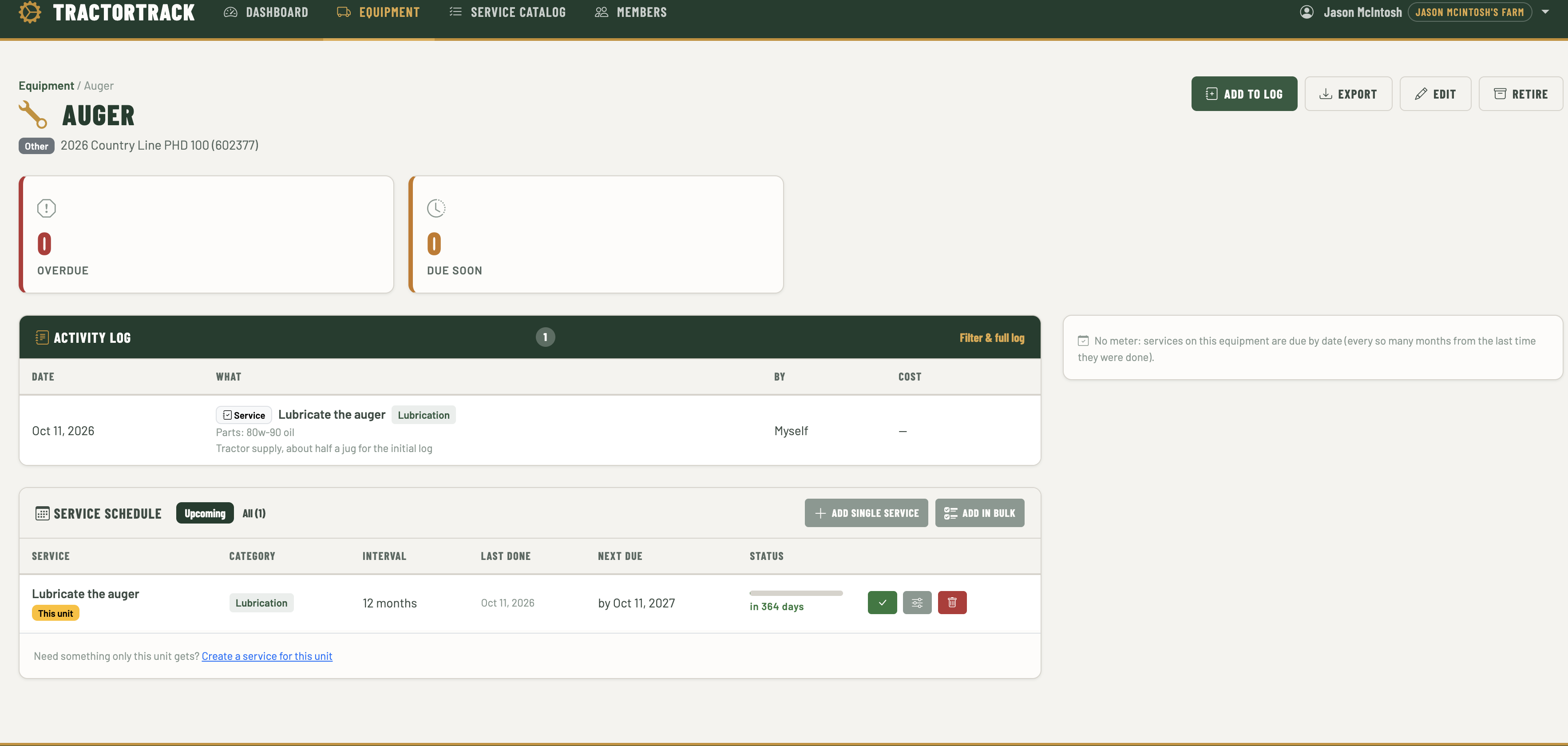This screenshot has width=1568, height=746.
Task: Go to the Equipment tab
Action: (x=378, y=12)
